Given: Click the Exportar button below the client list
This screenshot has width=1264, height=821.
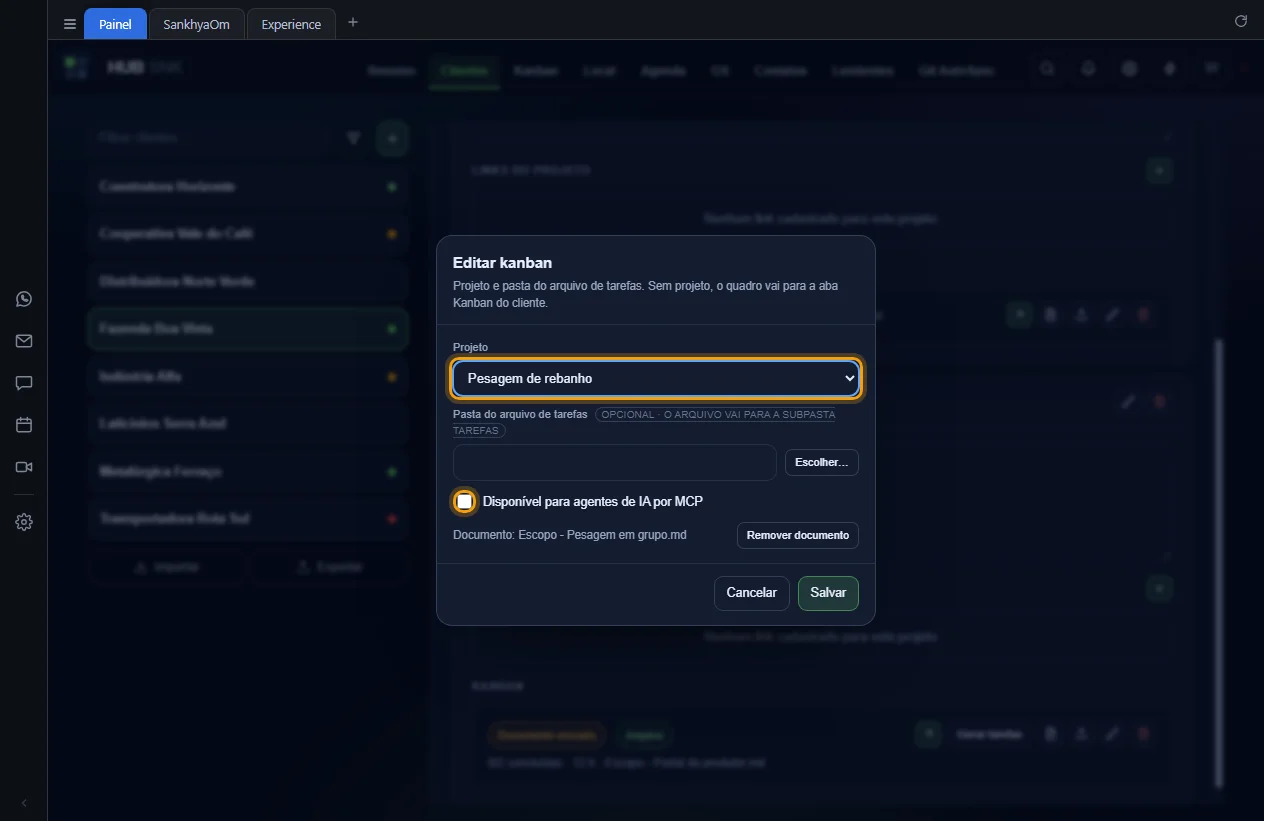Looking at the screenshot, I should point(330,567).
